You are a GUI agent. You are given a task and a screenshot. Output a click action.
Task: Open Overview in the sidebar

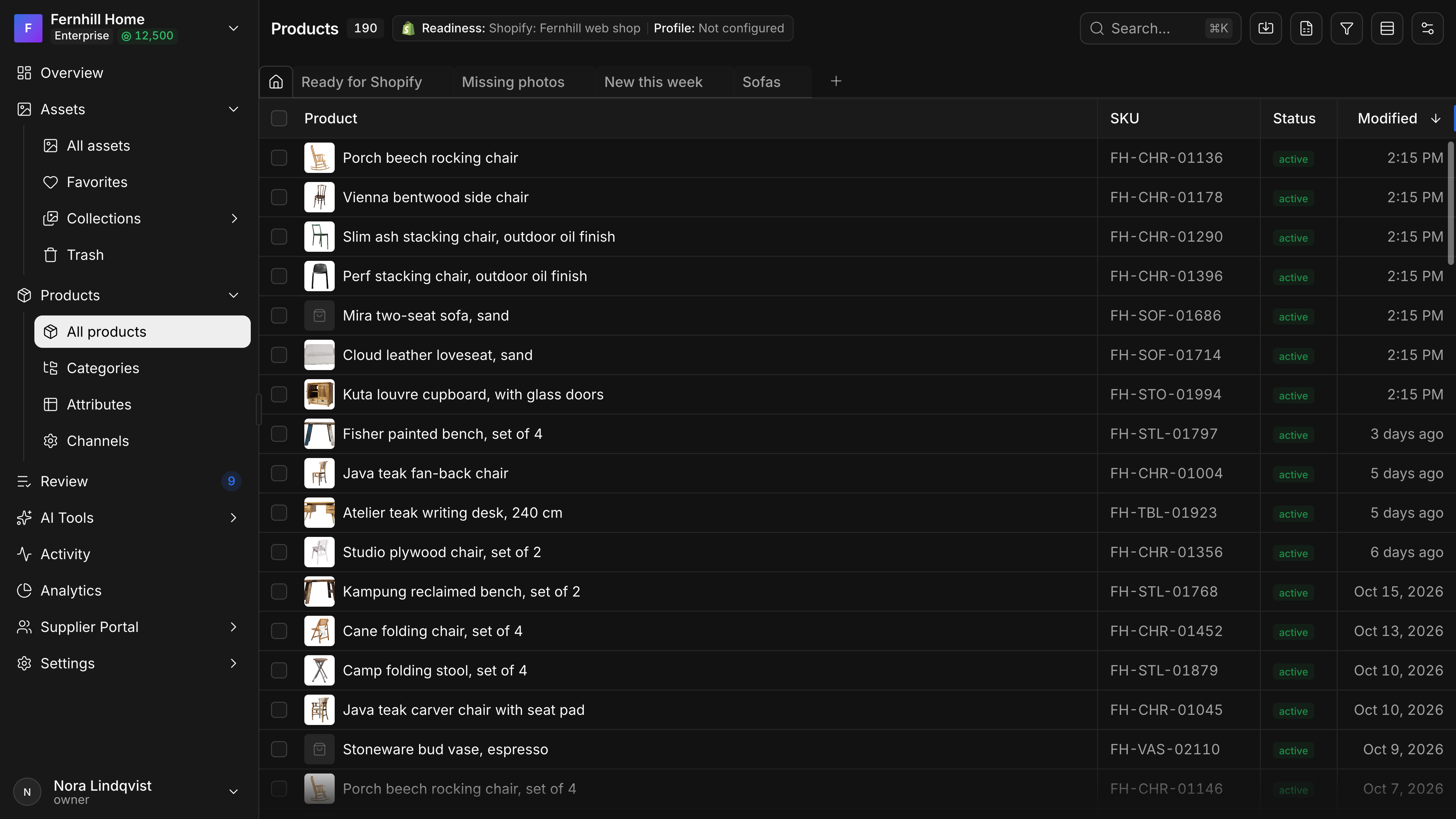(x=129, y=73)
